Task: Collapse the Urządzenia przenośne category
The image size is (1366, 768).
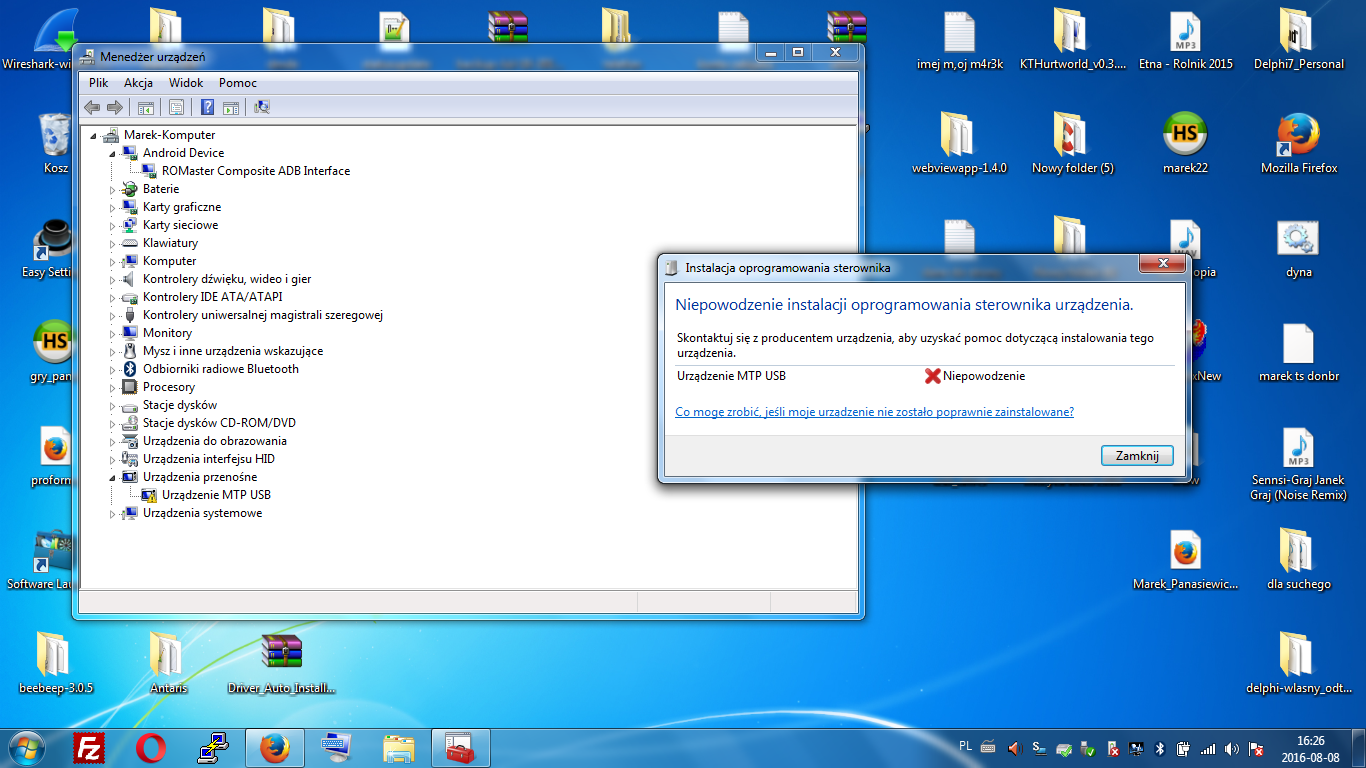Action: coord(113,477)
